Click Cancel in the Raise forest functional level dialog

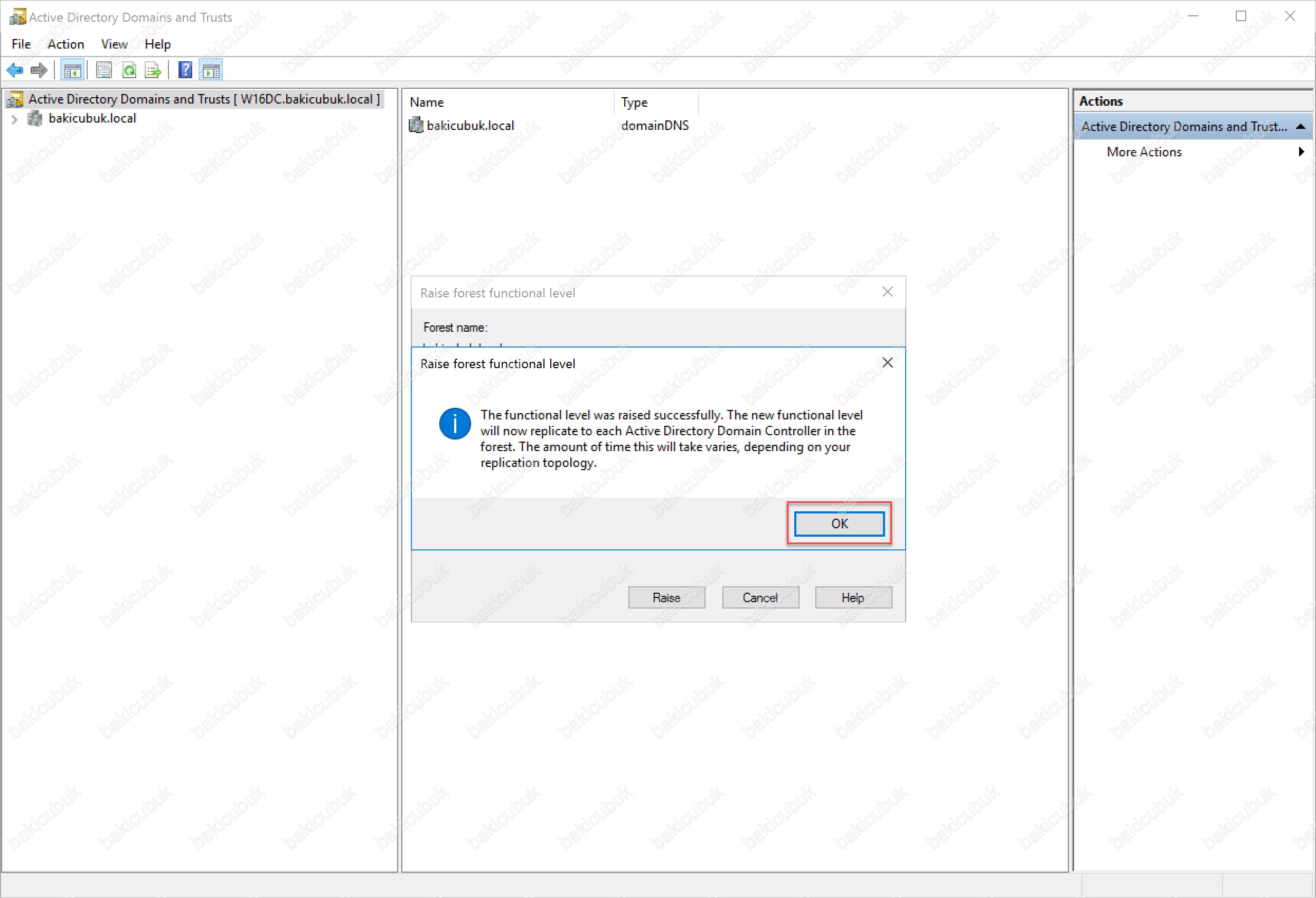[x=760, y=598]
